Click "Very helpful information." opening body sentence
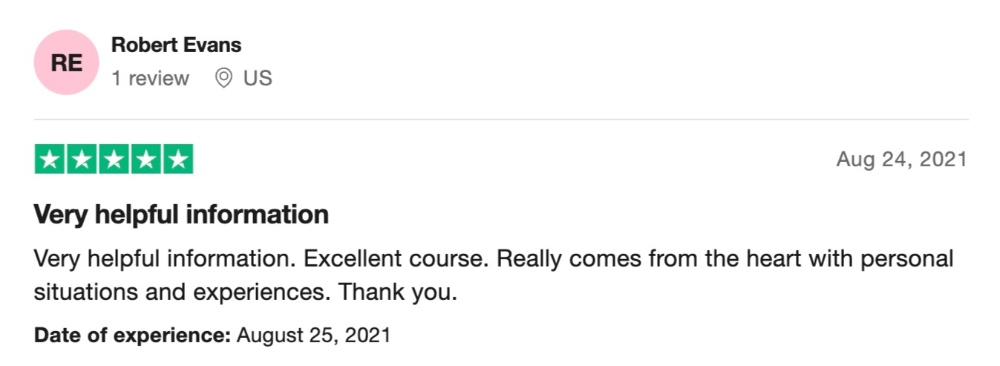The height and width of the screenshot is (366, 1000). pyautogui.click(x=165, y=260)
